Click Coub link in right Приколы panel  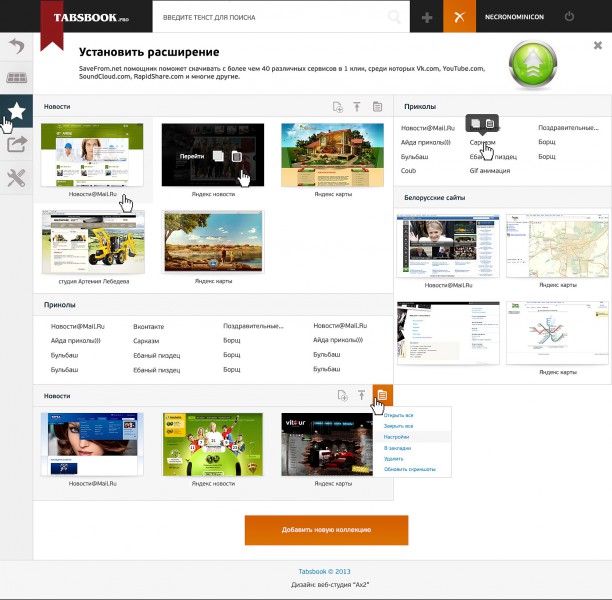pyautogui.click(x=408, y=171)
